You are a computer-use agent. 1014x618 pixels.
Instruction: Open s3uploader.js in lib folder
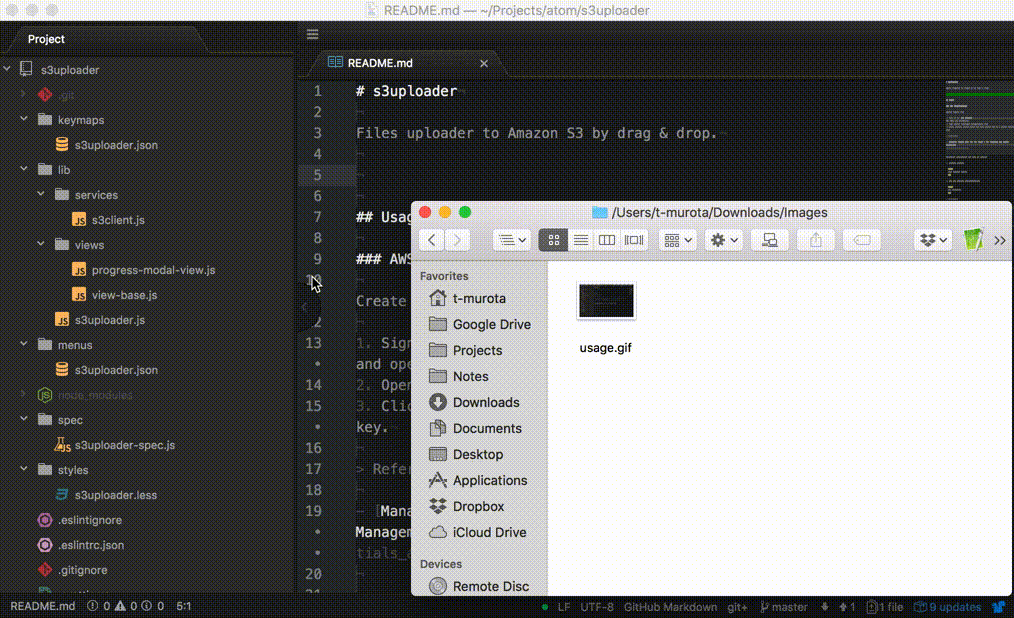109,320
